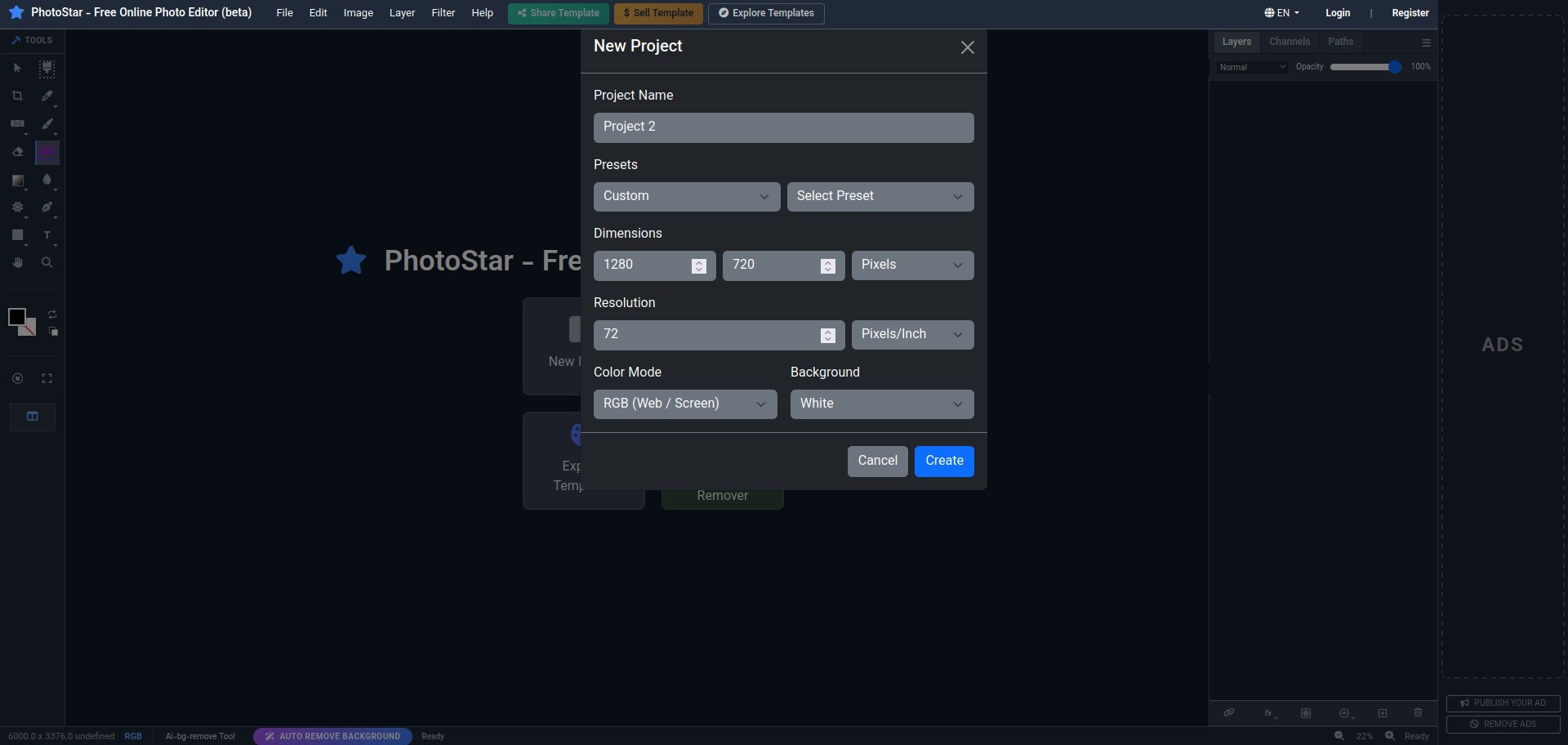Select the Zoom magnifier tool
Image resolution: width=1568 pixels, height=745 pixels.
click(x=47, y=263)
